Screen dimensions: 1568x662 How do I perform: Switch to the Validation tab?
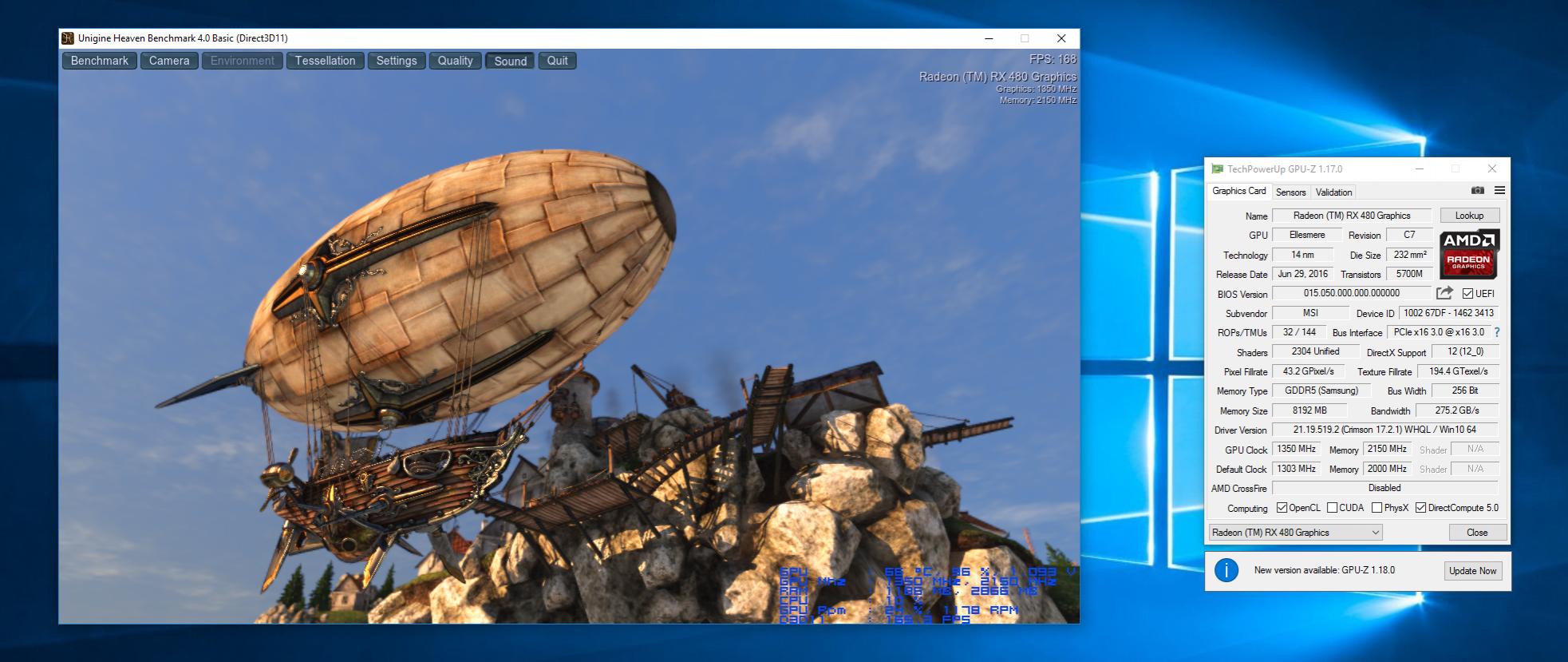(x=1333, y=192)
